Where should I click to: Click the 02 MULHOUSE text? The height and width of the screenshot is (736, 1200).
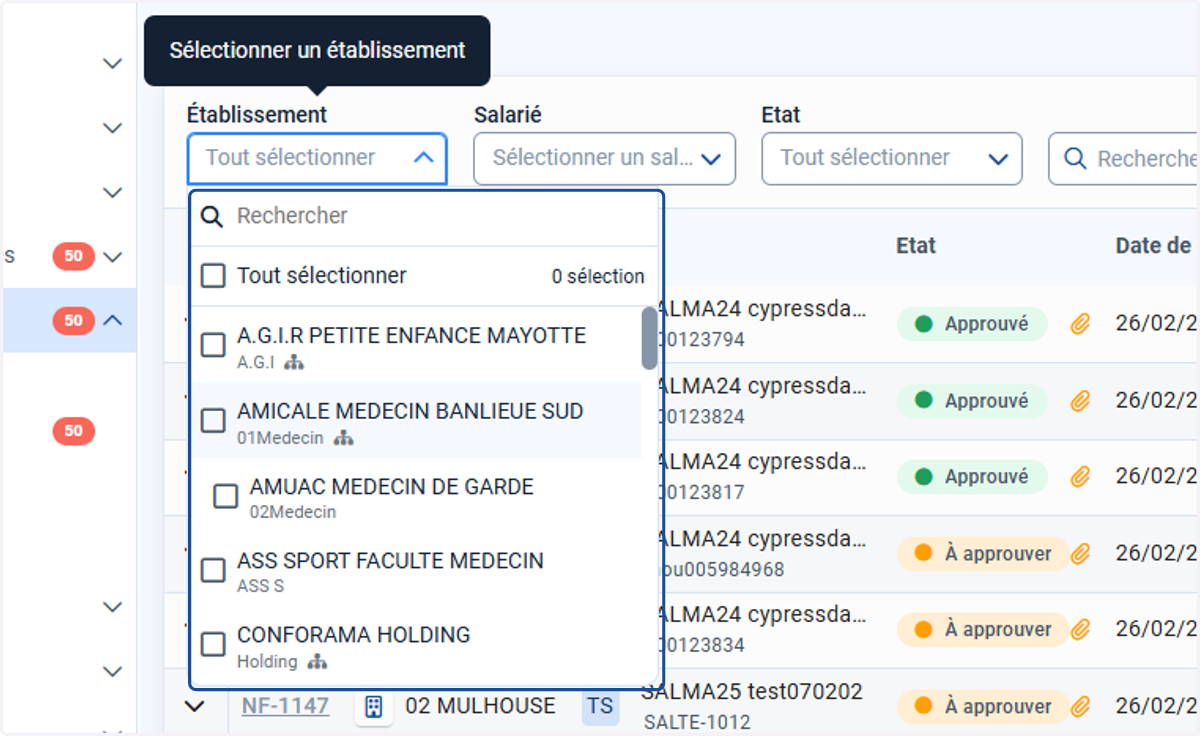tap(480, 706)
